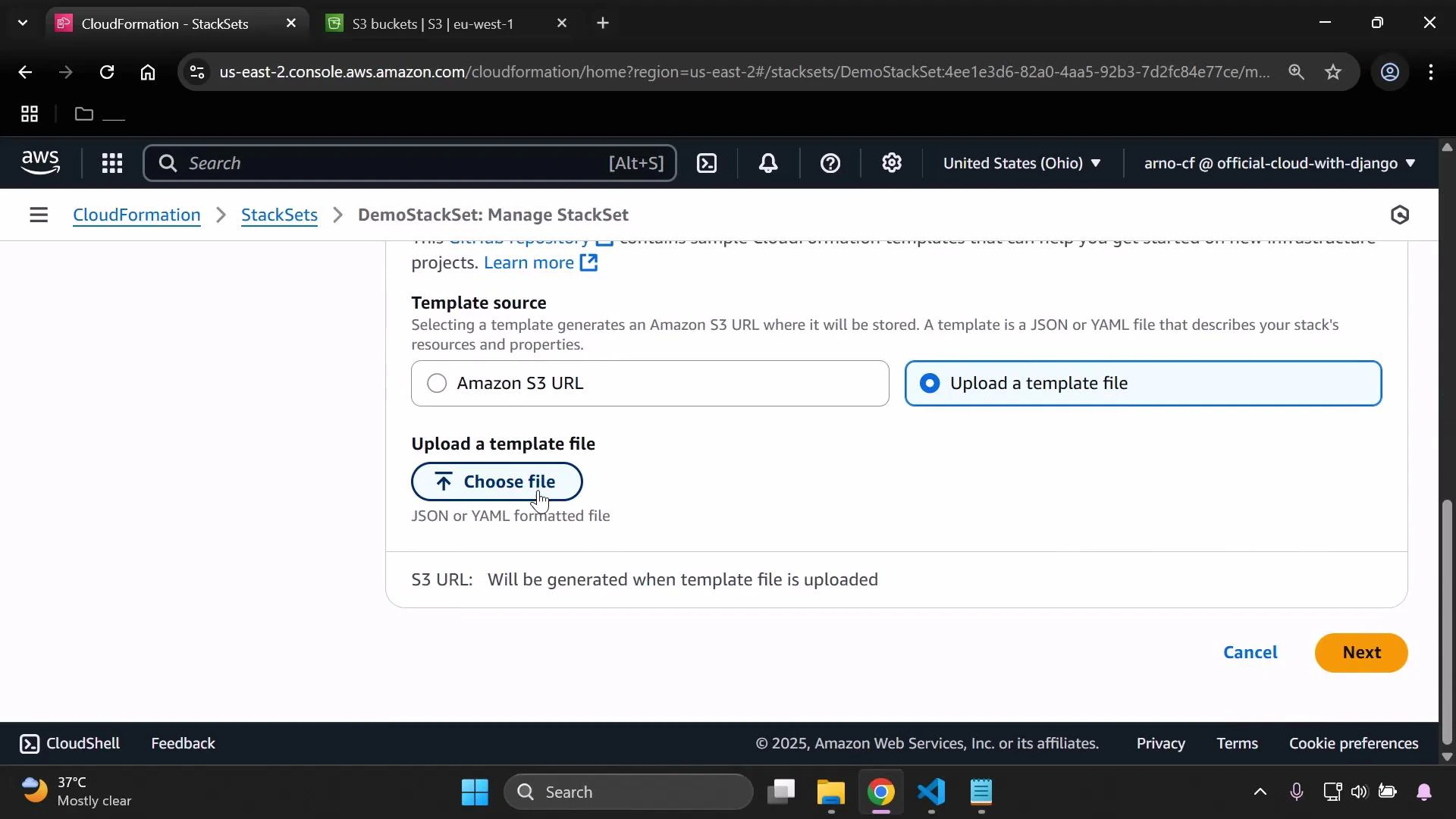Open the notifications bell
Screen dimensions: 1456x819
768,163
